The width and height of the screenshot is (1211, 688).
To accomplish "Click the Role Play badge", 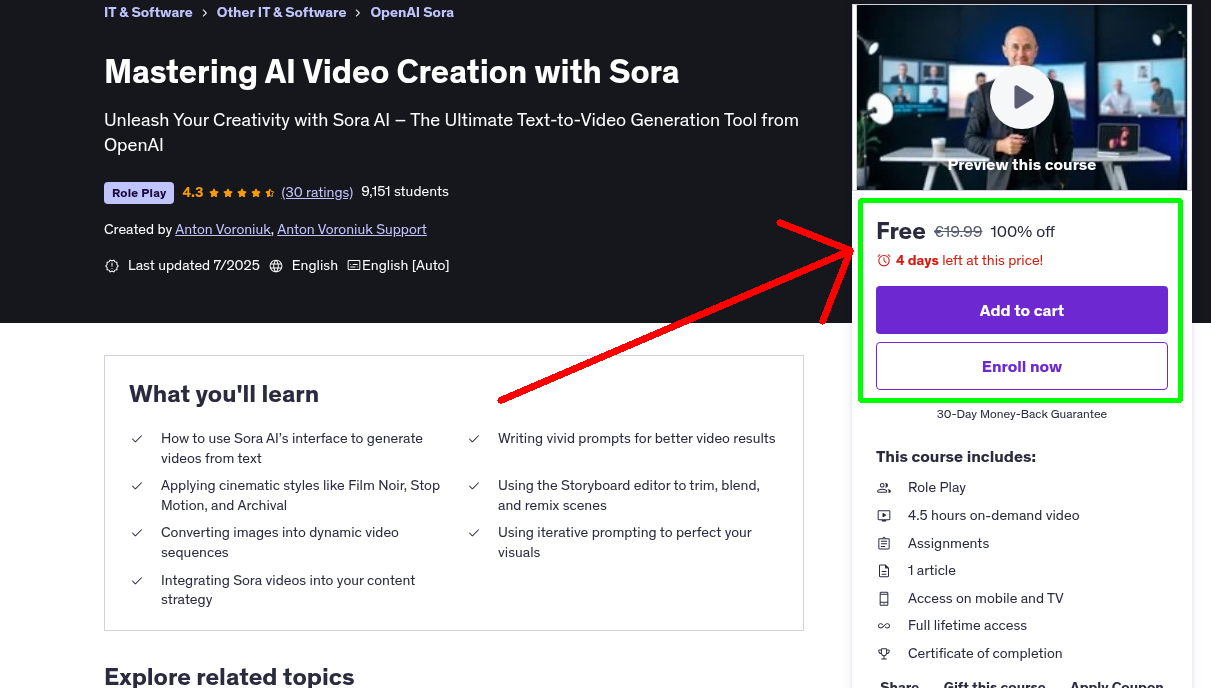I will coord(139,193).
